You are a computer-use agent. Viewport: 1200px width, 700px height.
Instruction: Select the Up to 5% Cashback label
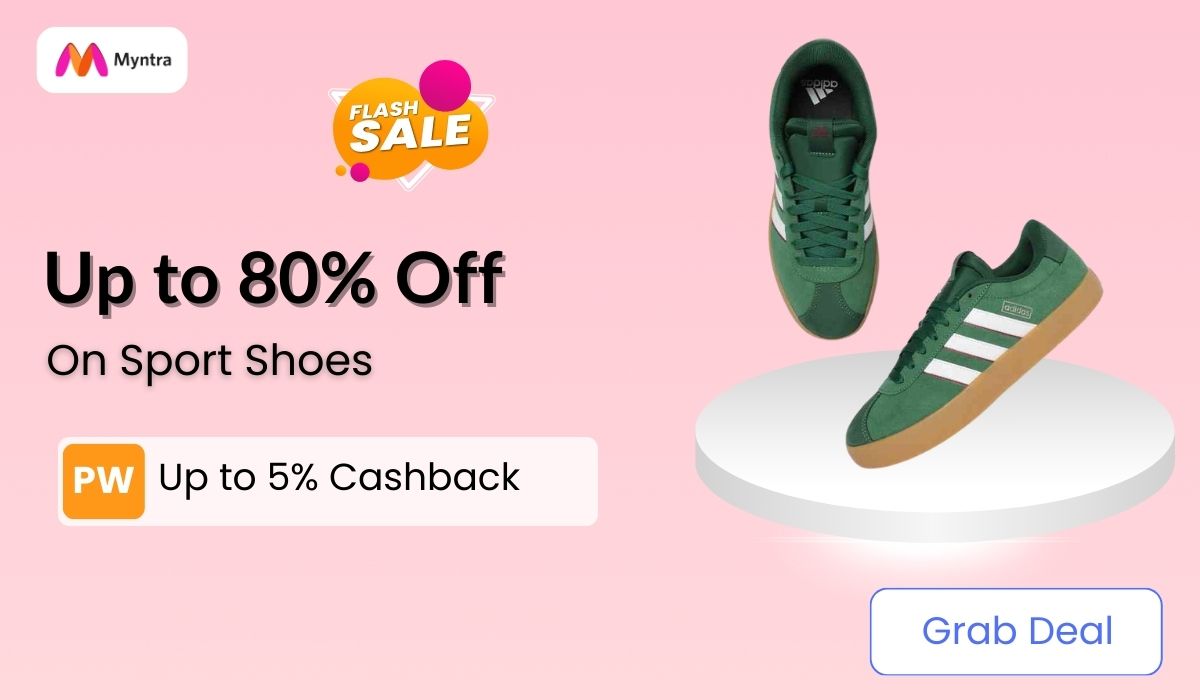click(339, 478)
